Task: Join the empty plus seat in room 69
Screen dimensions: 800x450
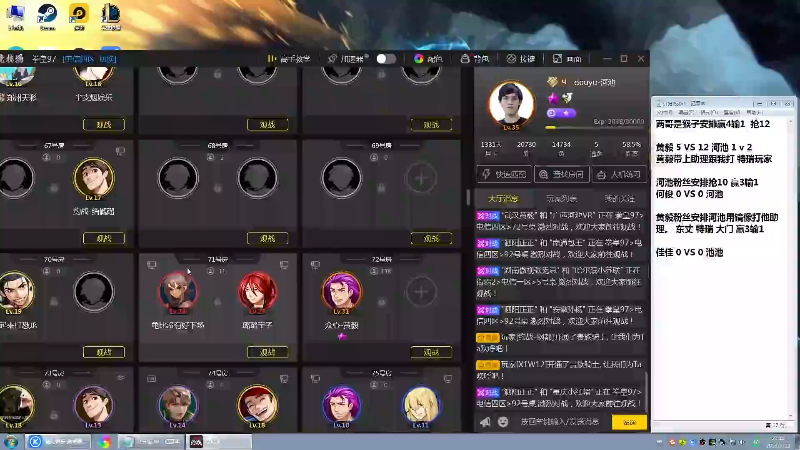Action: [421, 178]
